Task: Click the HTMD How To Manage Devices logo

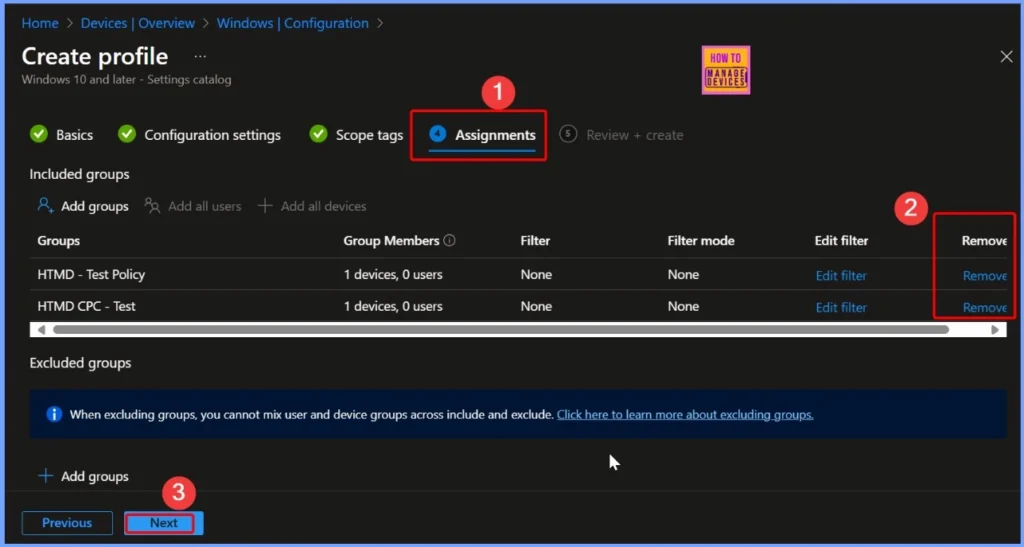Action: click(727, 70)
